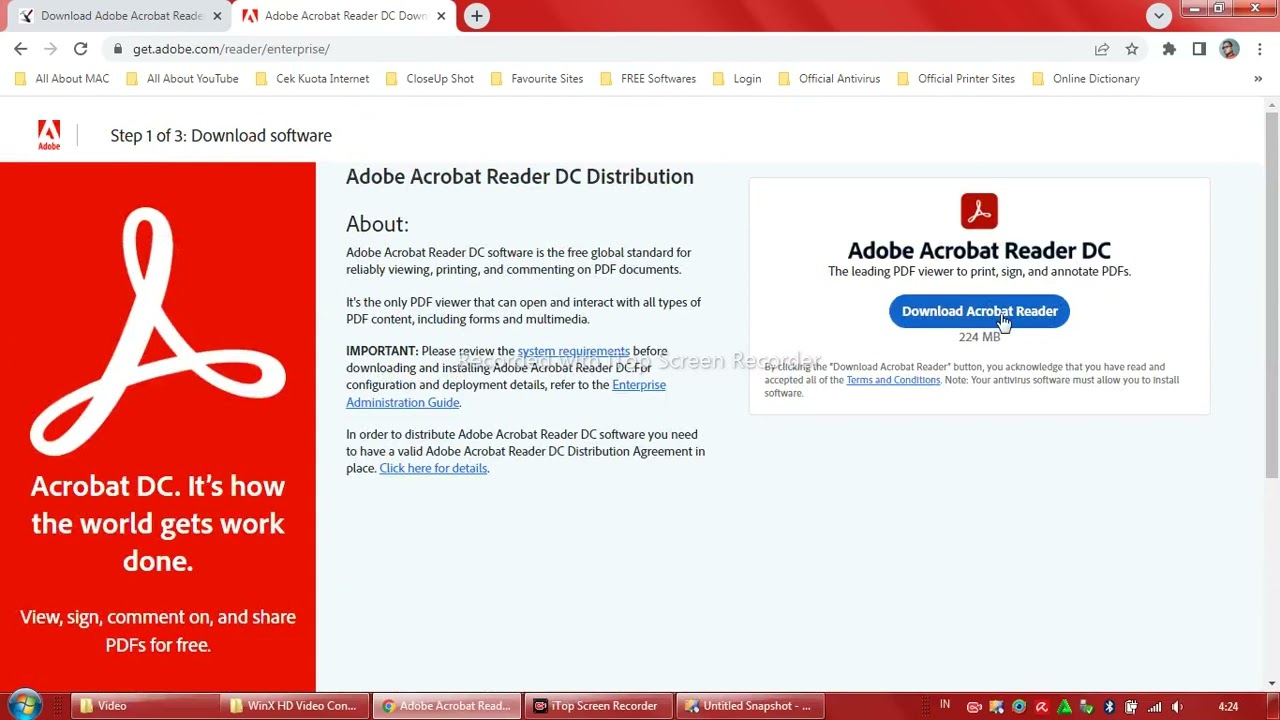Click the network signal bars tray icon

(1155, 707)
